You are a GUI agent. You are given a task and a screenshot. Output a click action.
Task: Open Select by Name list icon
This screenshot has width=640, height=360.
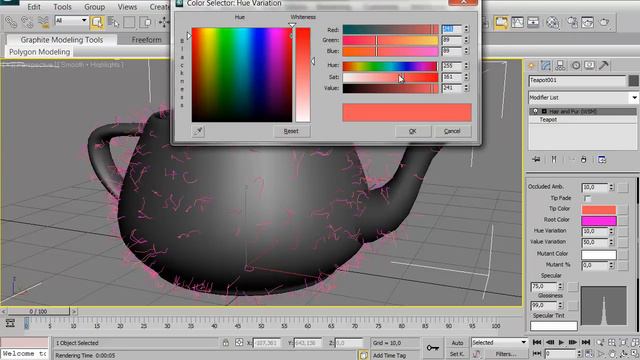pyautogui.click(x=113, y=22)
